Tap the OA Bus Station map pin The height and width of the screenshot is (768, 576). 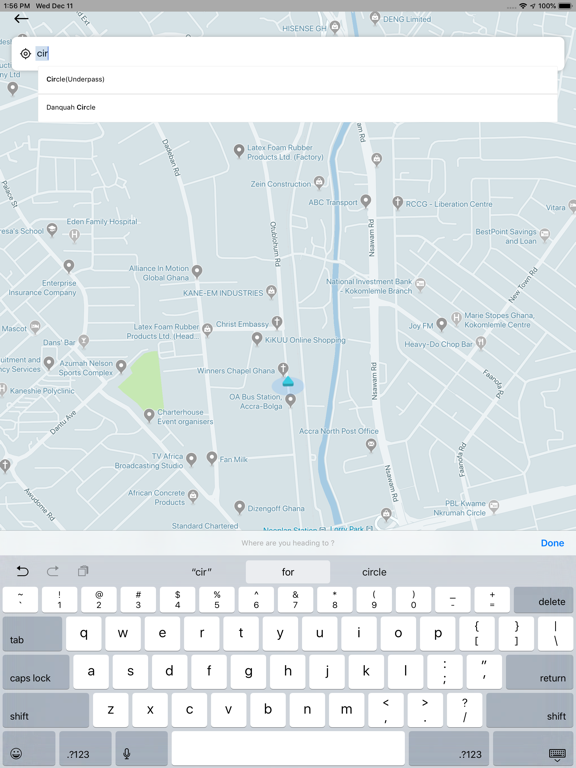coord(290,400)
